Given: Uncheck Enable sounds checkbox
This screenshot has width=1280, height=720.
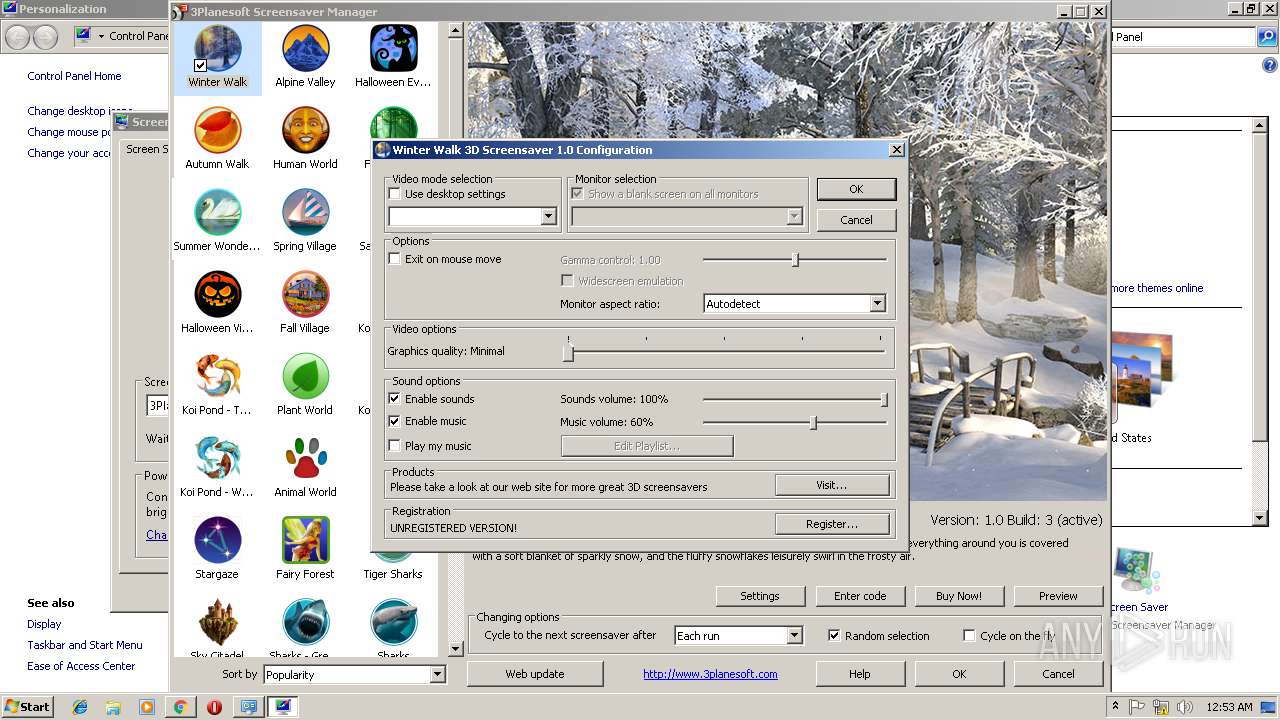Looking at the screenshot, I should pyautogui.click(x=395, y=399).
